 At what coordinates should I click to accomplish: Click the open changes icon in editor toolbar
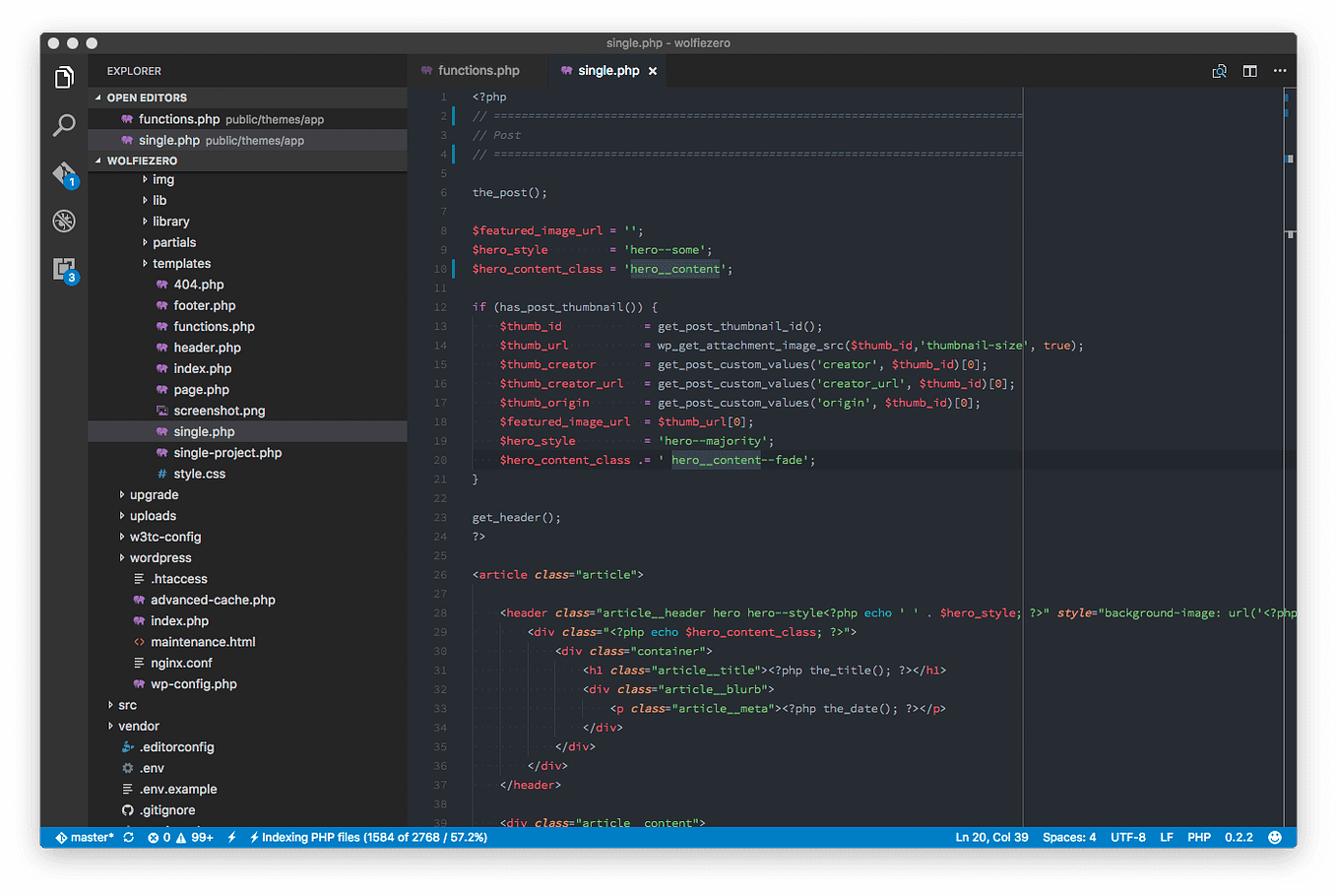(x=1219, y=71)
